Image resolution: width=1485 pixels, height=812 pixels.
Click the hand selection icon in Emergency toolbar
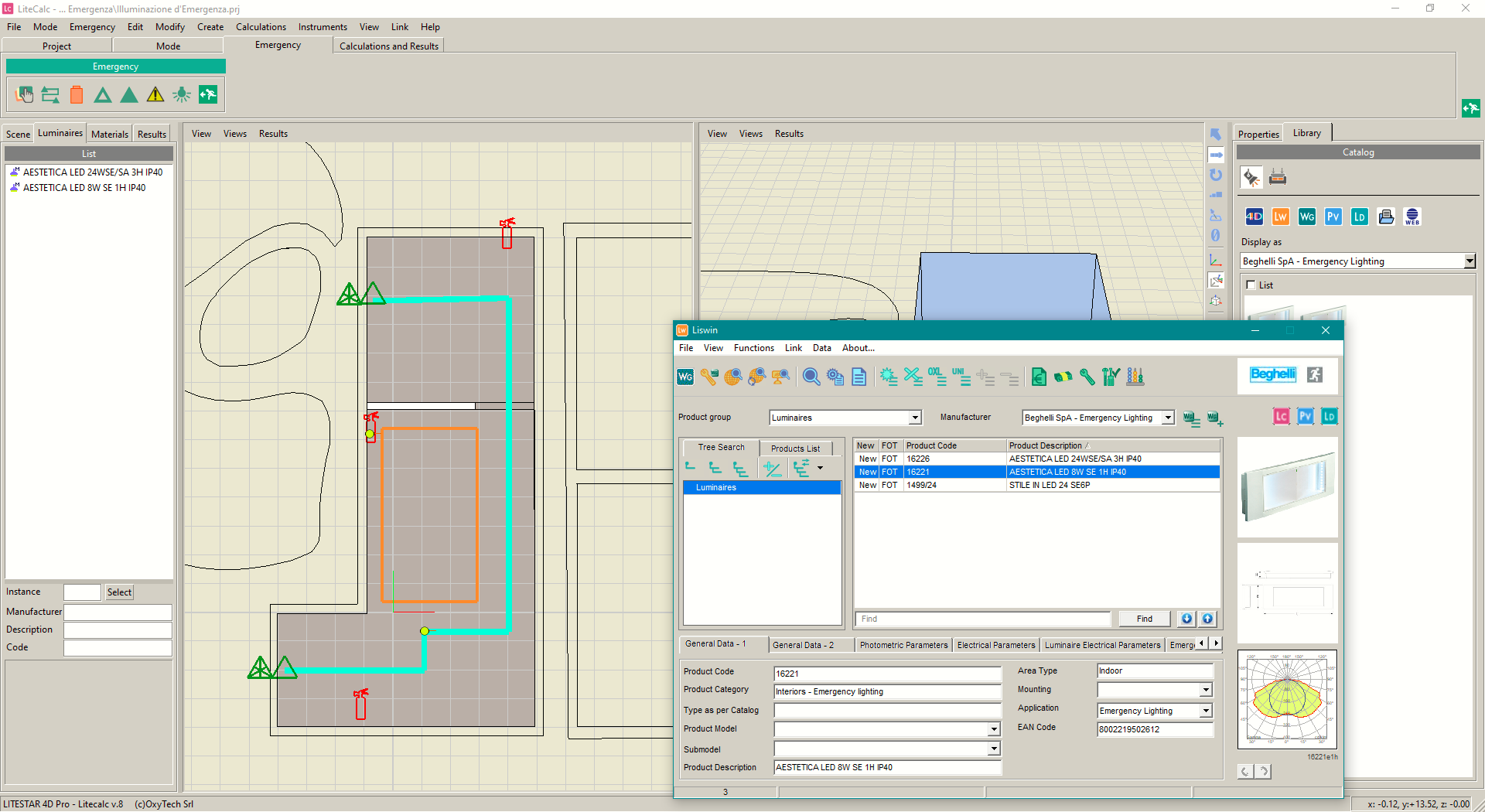click(24, 94)
